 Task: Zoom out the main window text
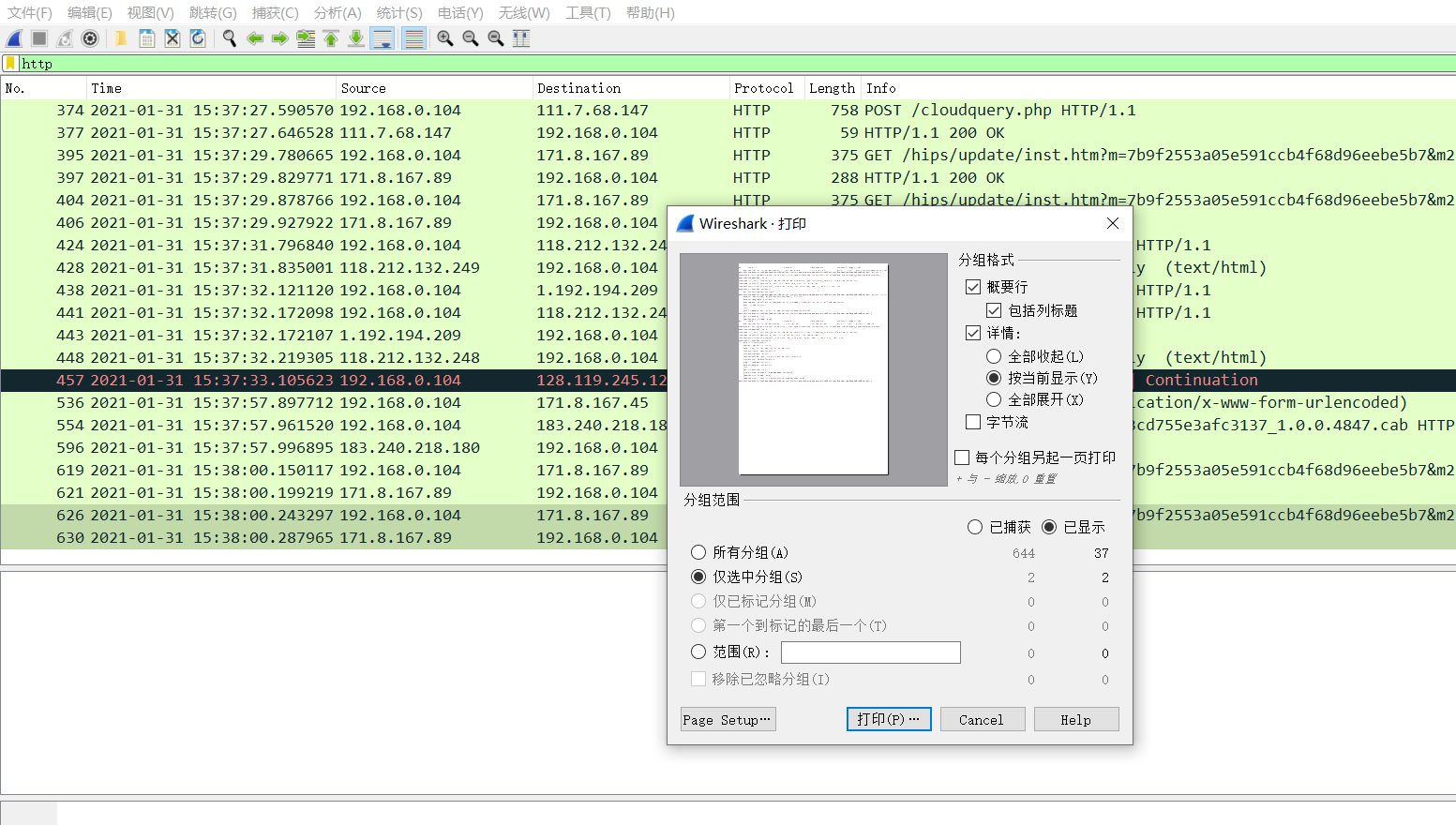(x=471, y=38)
